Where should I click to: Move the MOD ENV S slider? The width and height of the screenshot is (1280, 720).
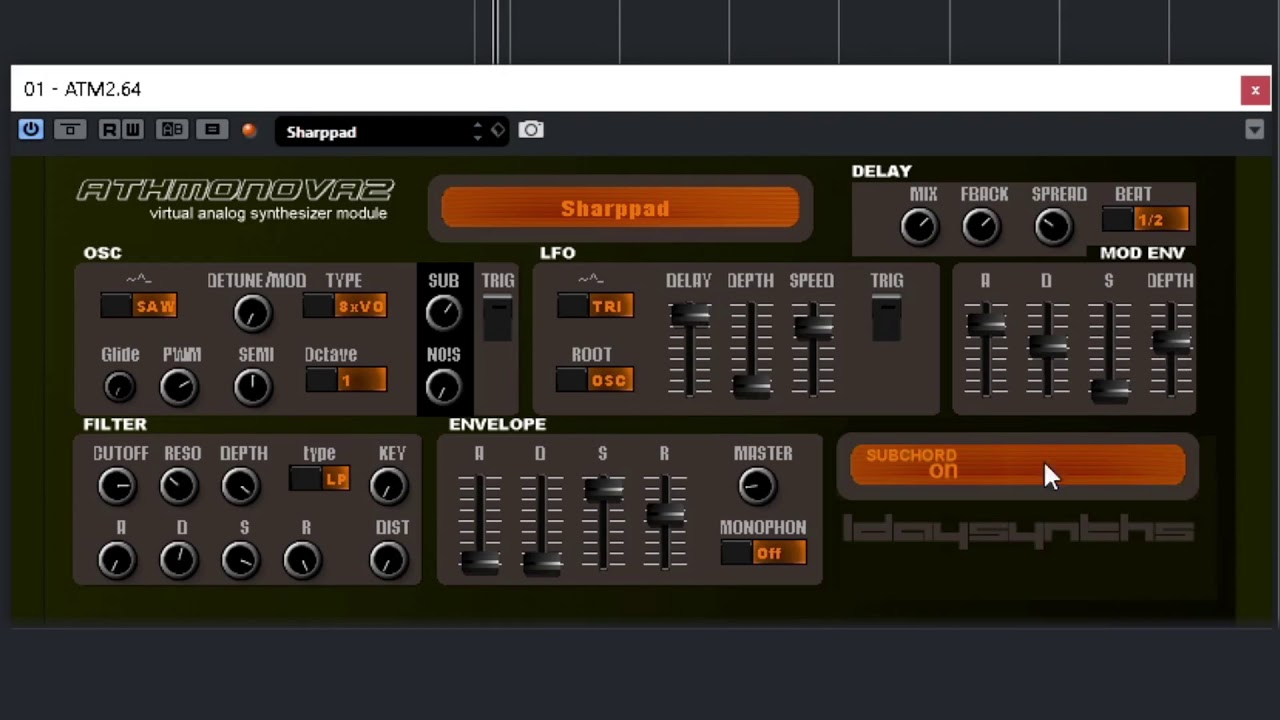point(1109,390)
